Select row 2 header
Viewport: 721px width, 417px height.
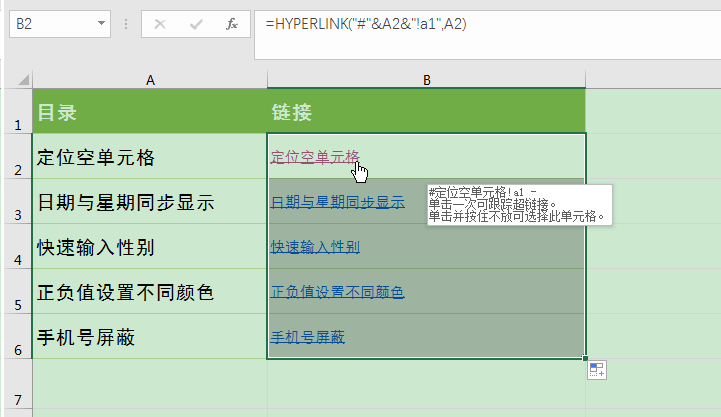[x=18, y=156]
